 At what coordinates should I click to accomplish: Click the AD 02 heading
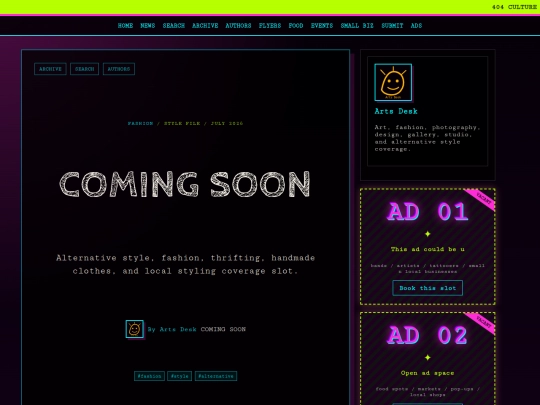coord(428,335)
